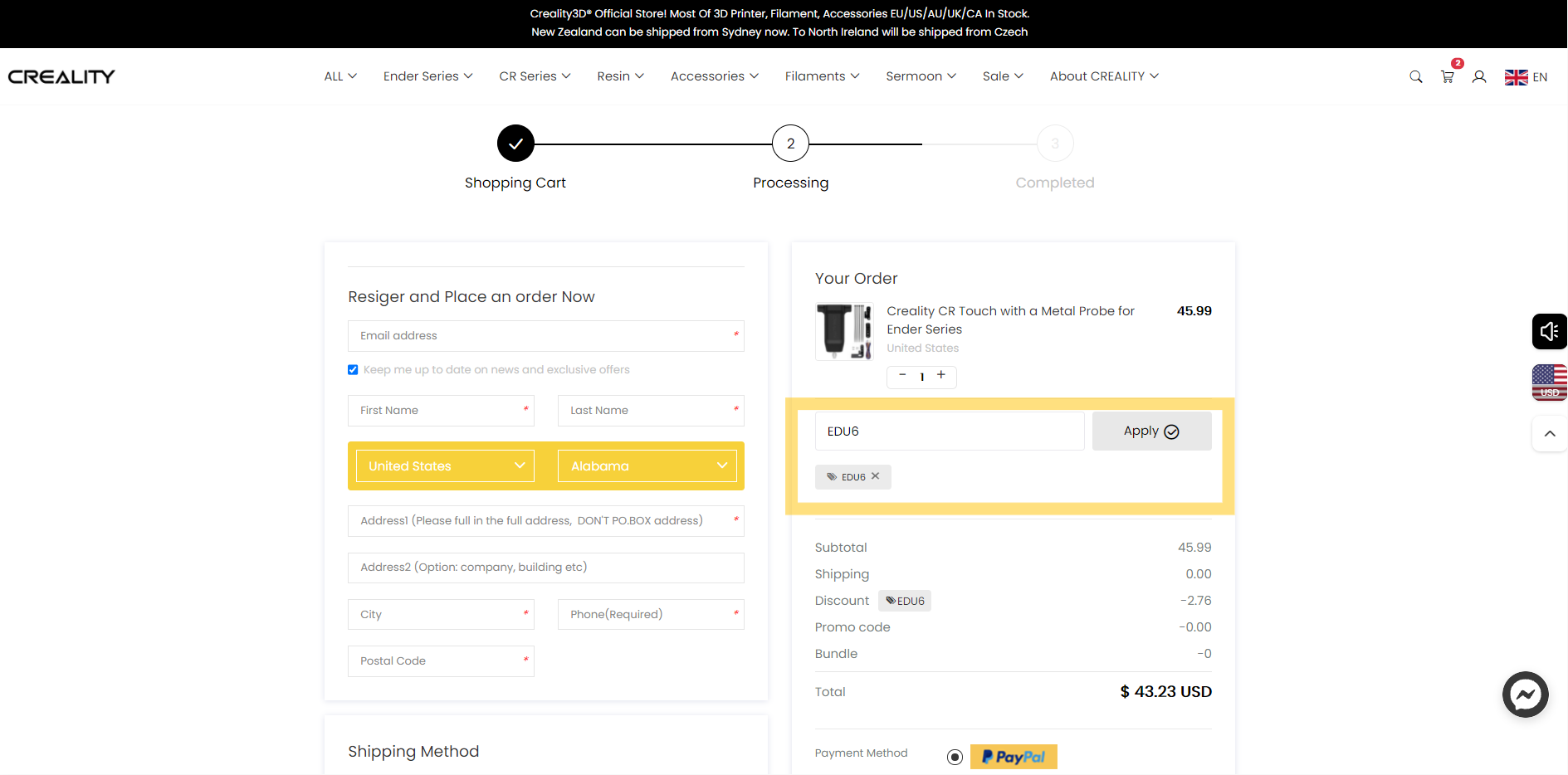Click the coupon code input containing EDU6

pyautogui.click(x=950, y=431)
